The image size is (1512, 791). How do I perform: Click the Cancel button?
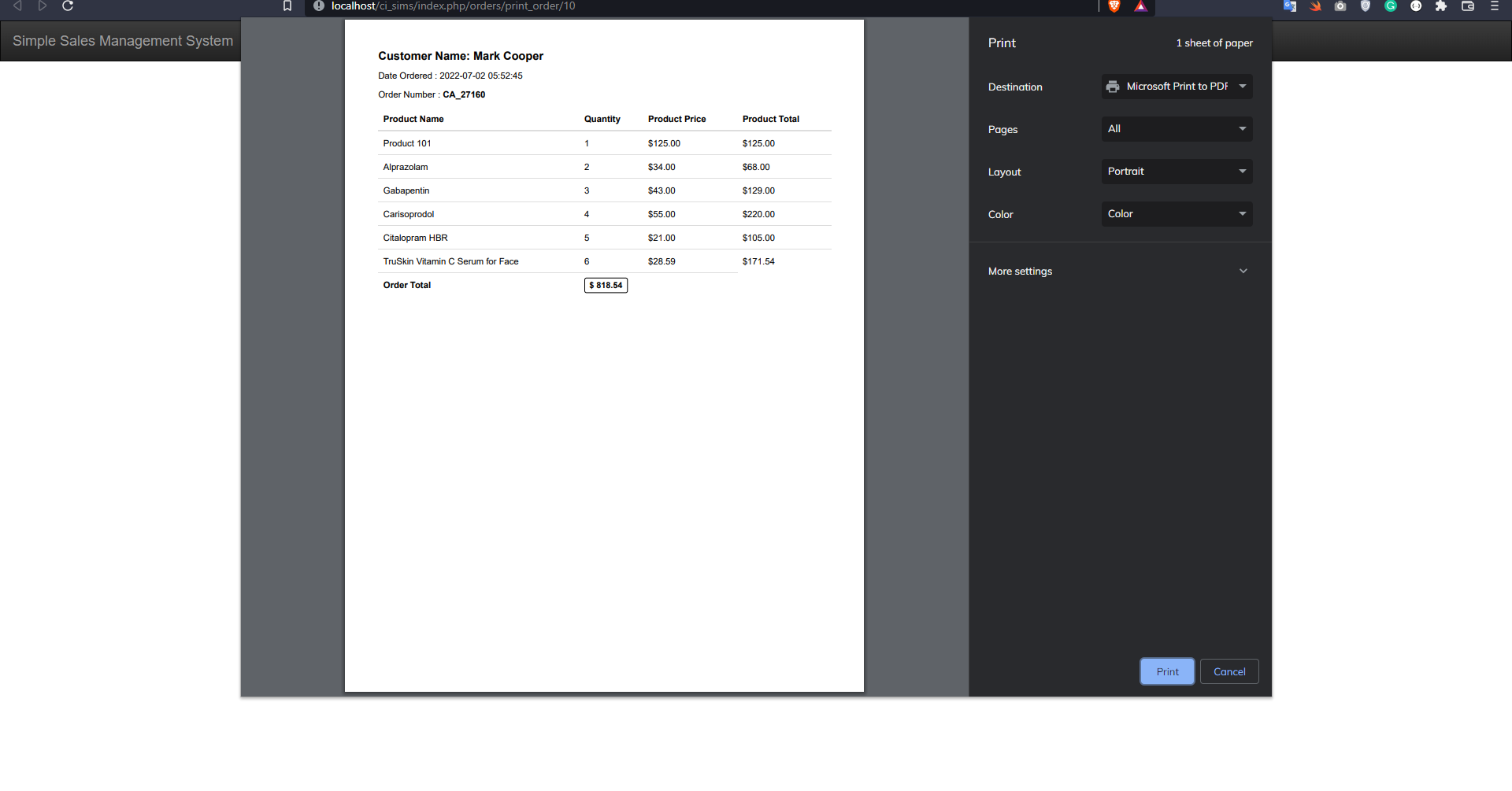(1229, 671)
